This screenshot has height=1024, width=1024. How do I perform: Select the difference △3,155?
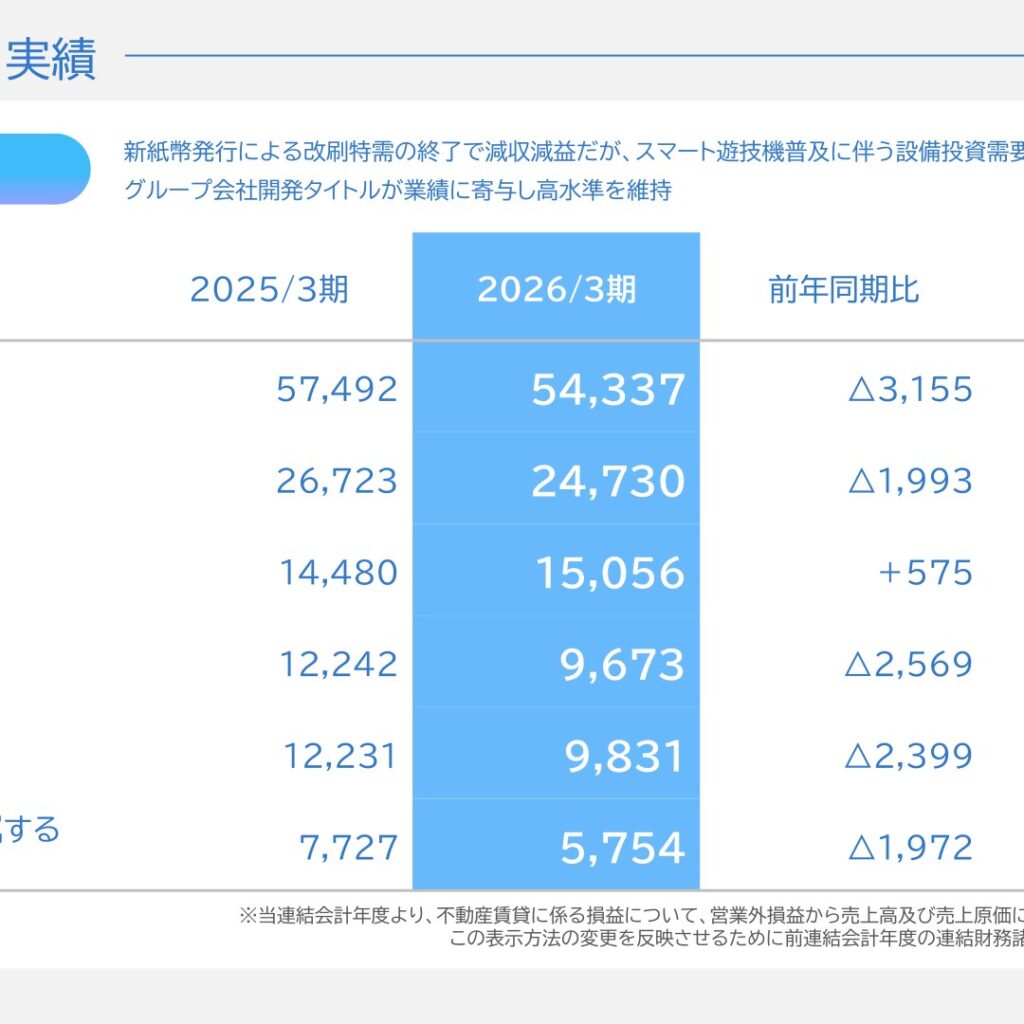click(910, 389)
